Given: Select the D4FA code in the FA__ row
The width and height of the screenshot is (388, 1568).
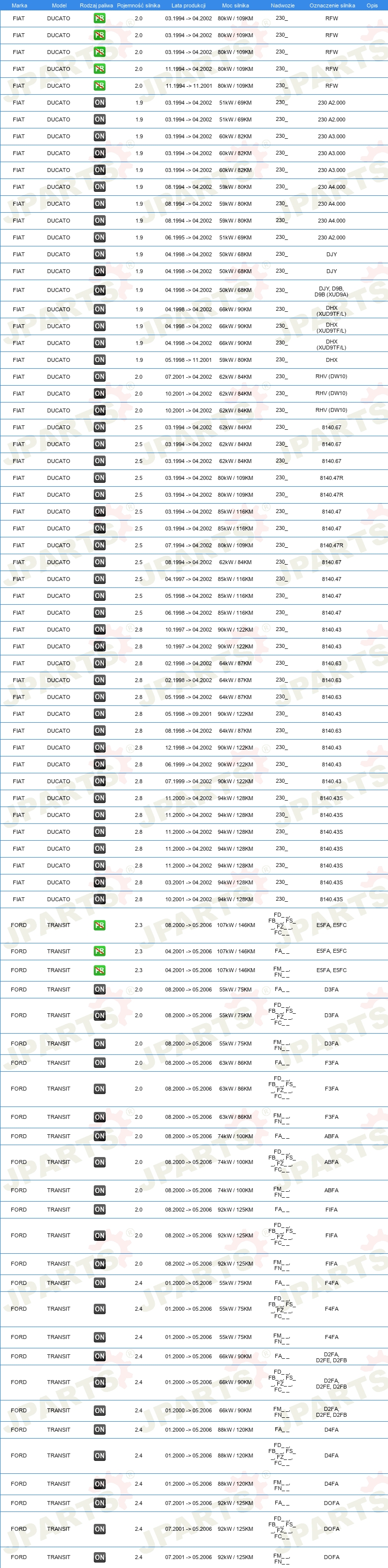Looking at the screenshot, I should coord(331,1430).
